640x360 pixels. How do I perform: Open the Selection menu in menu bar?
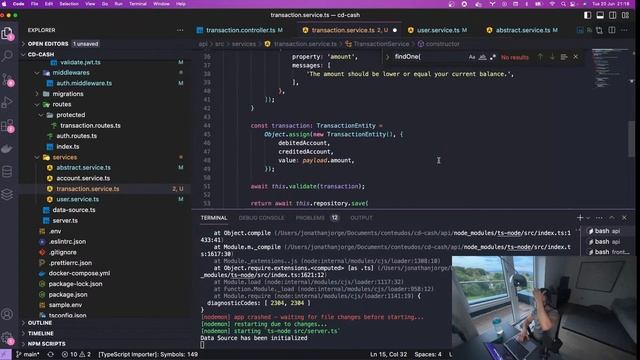pyautogui.click(x=69, y=4)
